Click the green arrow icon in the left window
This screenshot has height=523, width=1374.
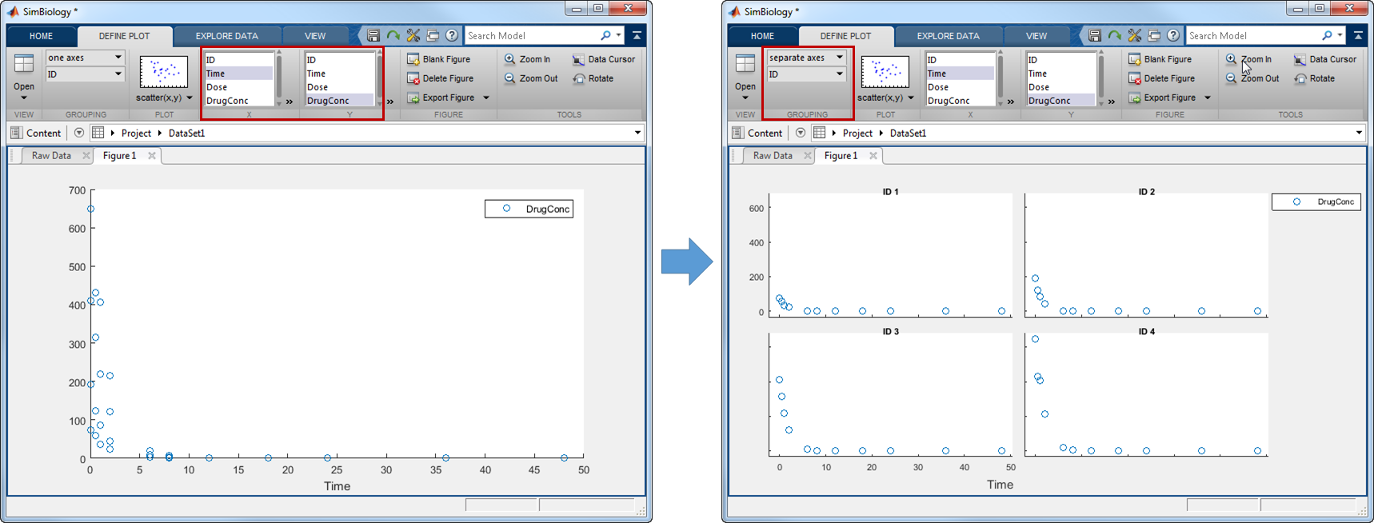point(393,35)
